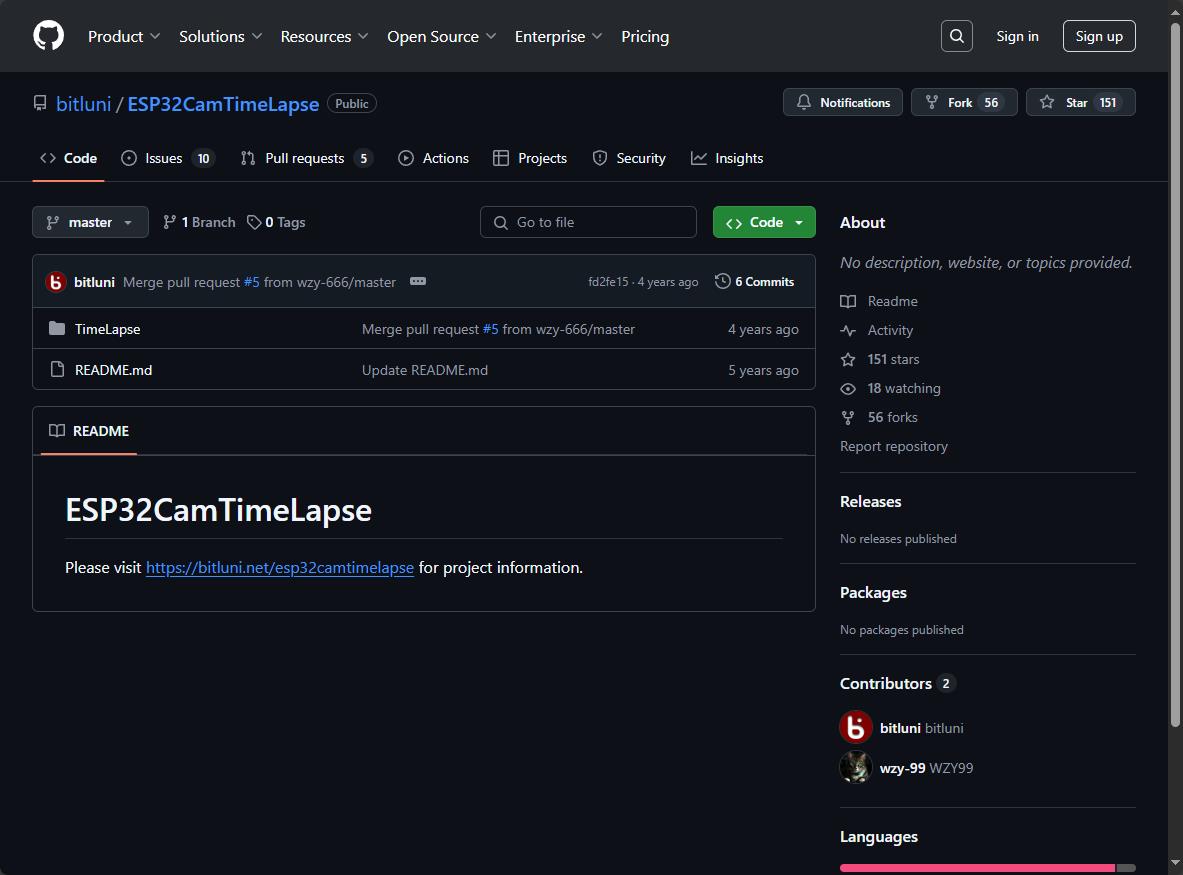Open the TimeLapse folder
This screenshot has width=1183, height=875.
[107, 329]
